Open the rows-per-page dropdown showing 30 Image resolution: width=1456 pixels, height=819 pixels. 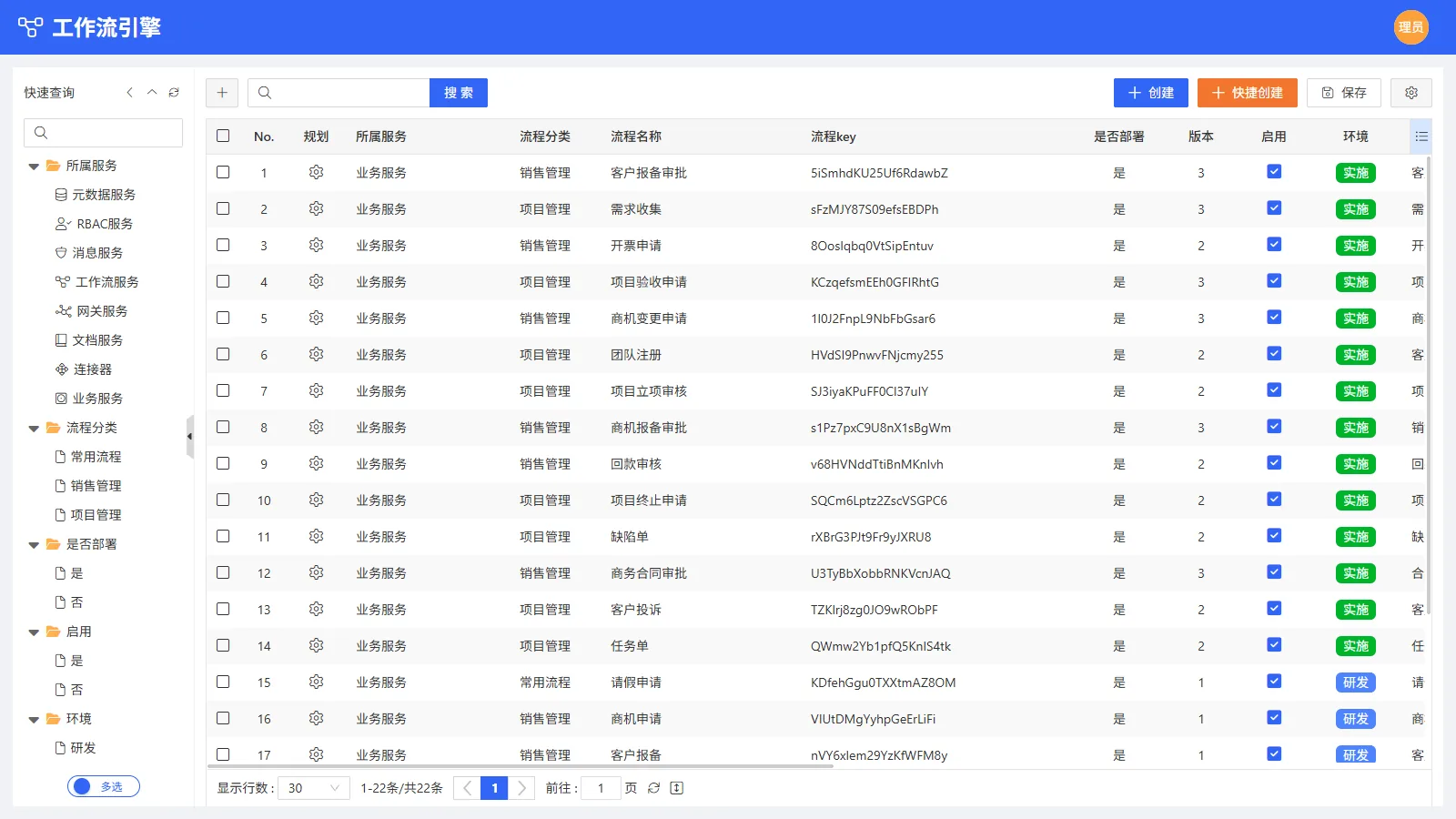pyautogui.click(x=314, y=788)
